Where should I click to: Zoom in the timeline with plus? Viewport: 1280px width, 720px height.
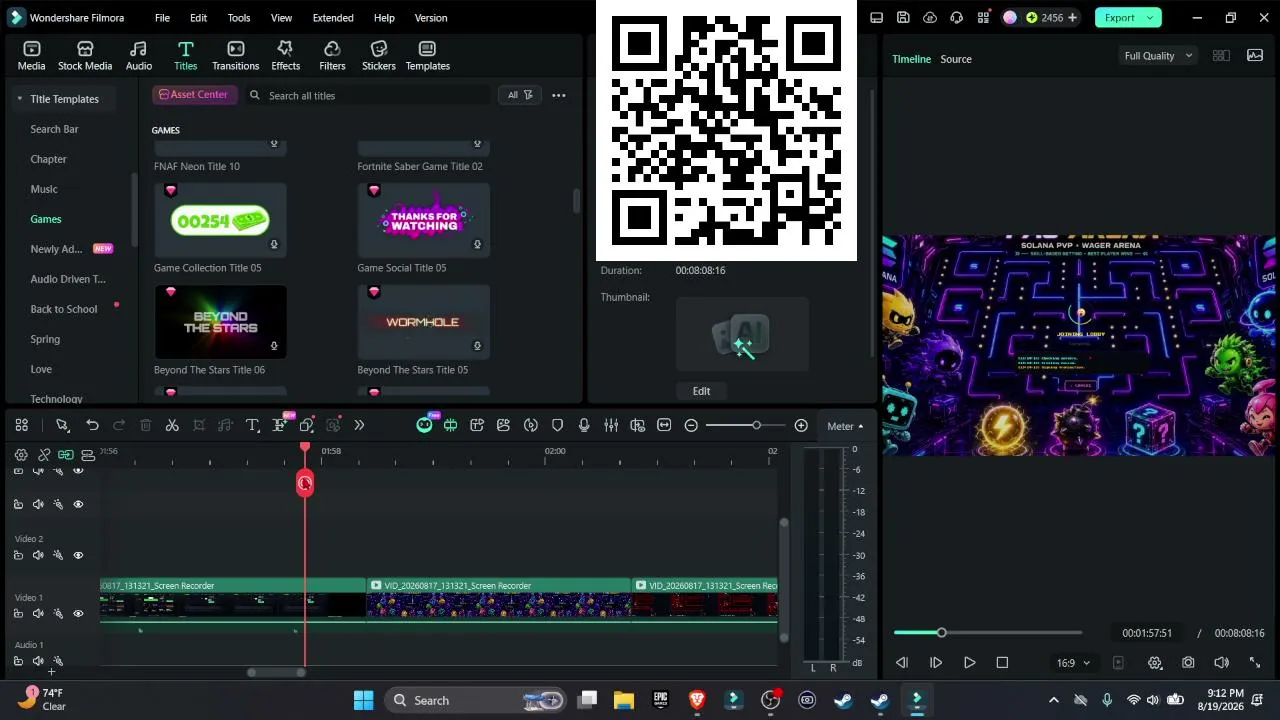[x=801, y=425]
